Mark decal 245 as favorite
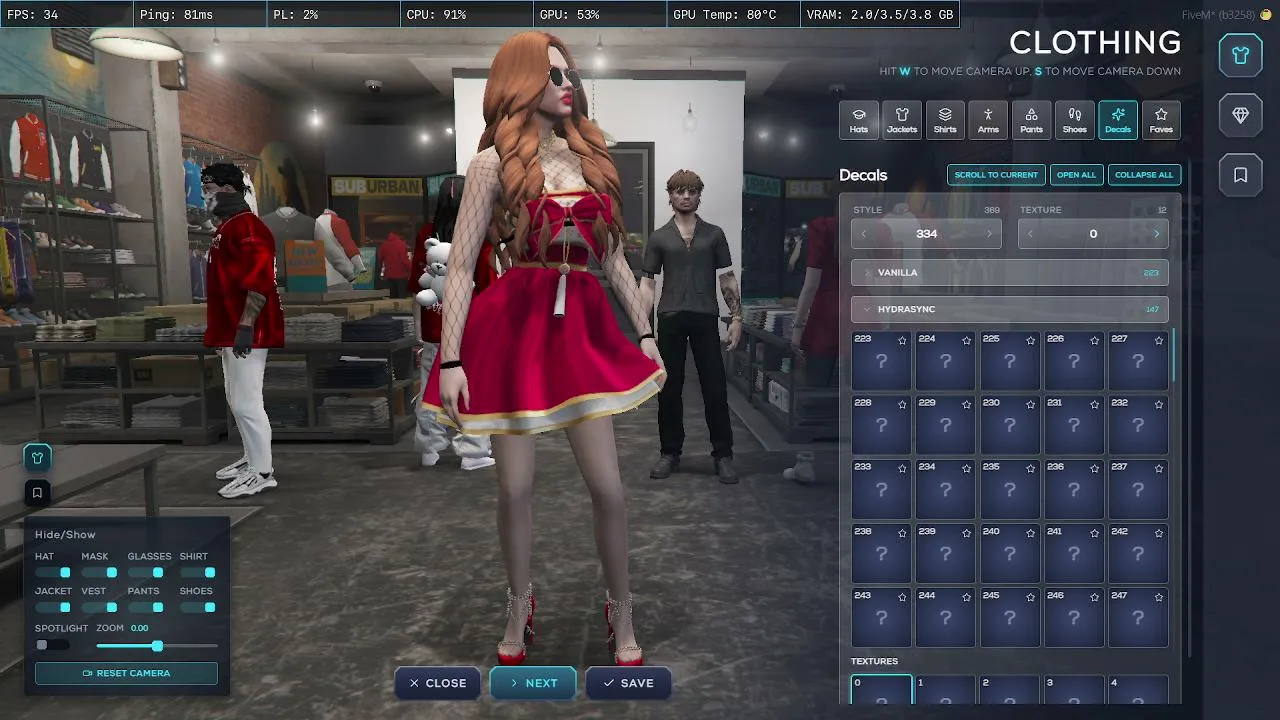 click(x=1030, y=597)
